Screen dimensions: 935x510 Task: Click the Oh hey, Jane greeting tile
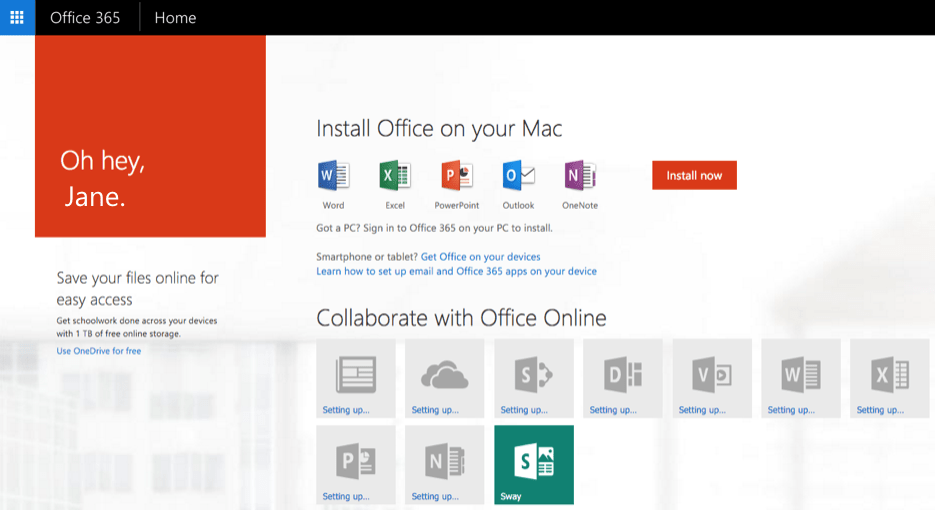coord(150,136)
